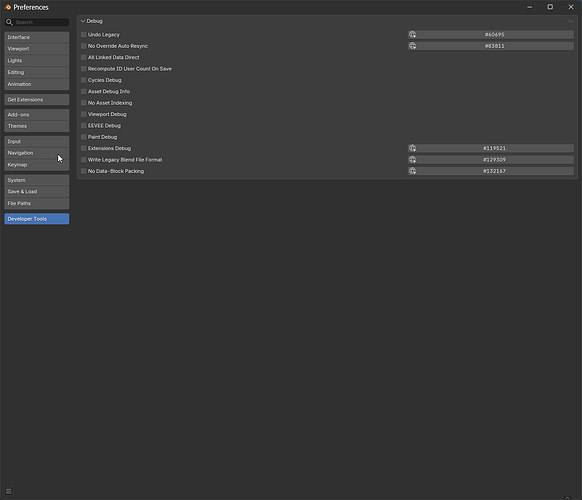This screenshot has width=582, height=500.
Task: Go to Add-ons section
Action: (x=37, y=115)
